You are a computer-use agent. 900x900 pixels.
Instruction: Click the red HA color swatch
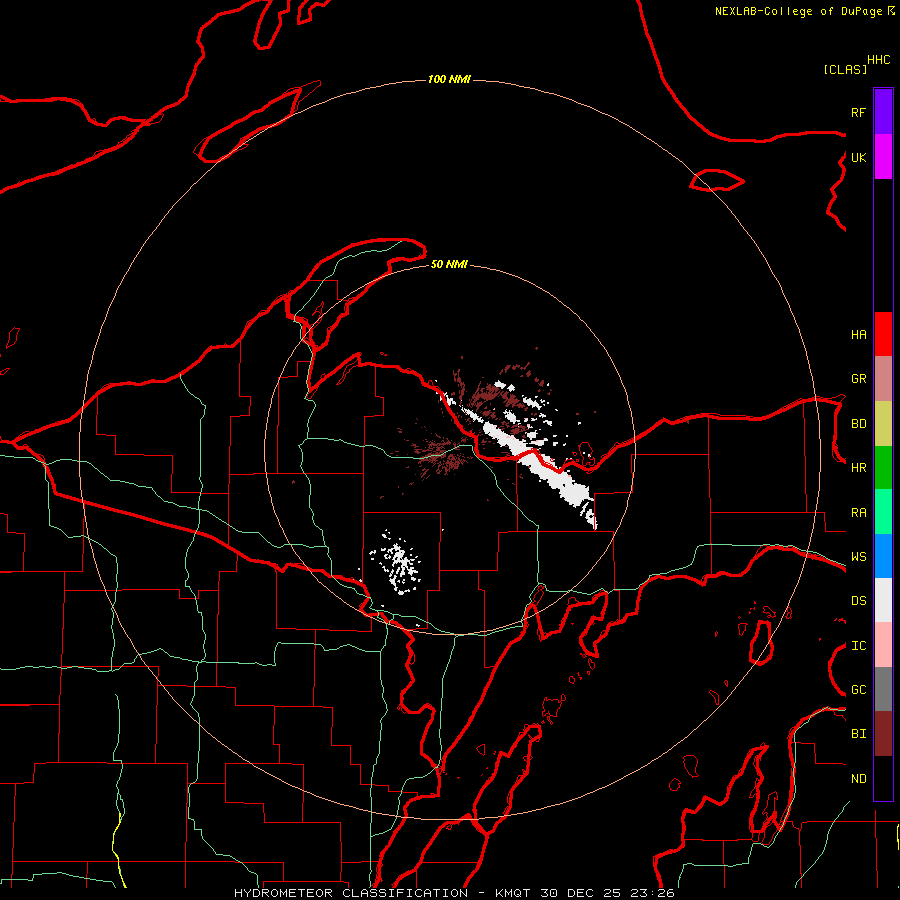click(x=883, y=334)
